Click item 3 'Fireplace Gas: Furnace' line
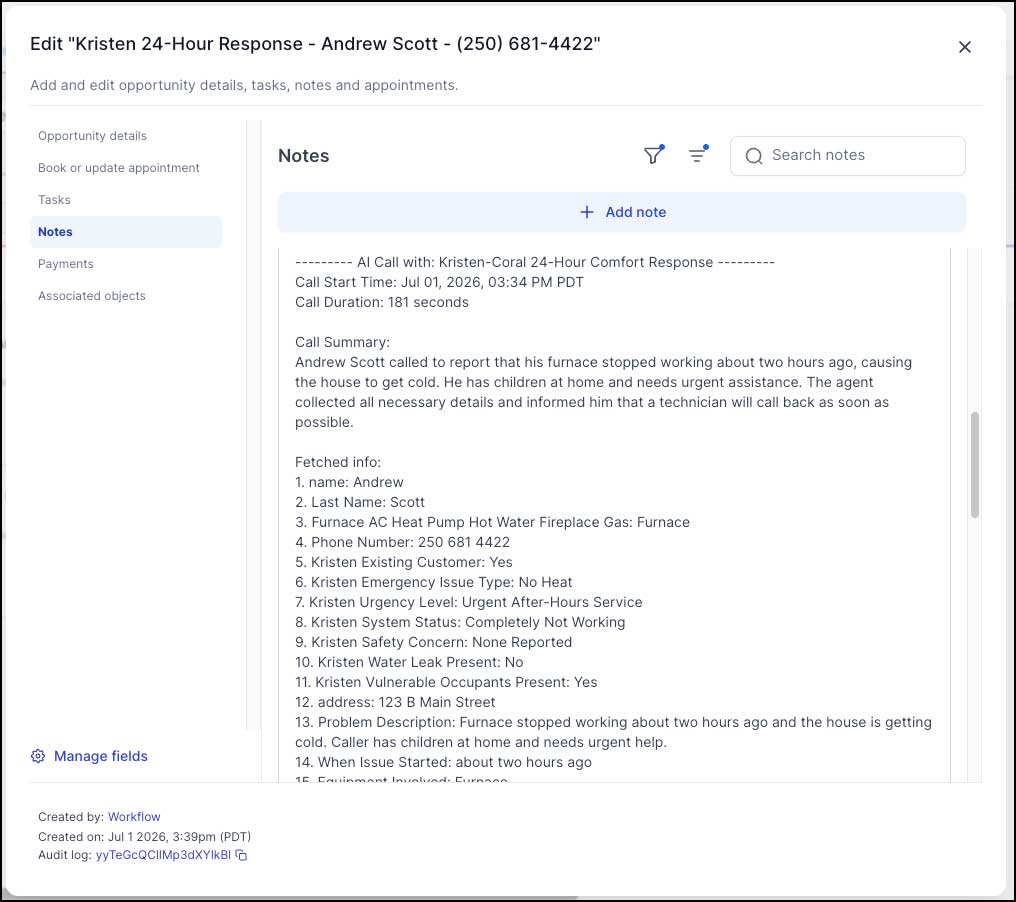 (492, 522)
